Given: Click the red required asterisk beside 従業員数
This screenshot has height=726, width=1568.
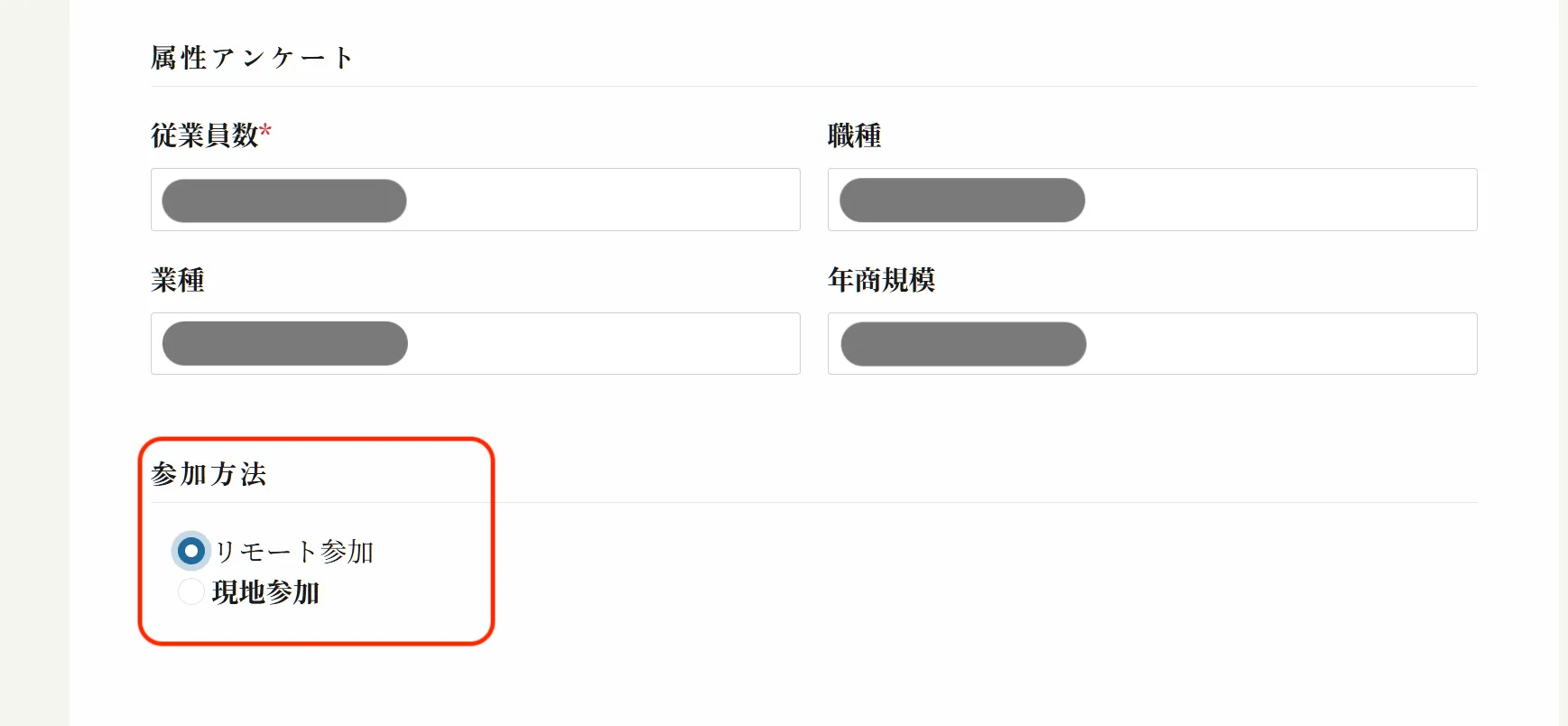Looking at the screenshot, I should point(265,133).
